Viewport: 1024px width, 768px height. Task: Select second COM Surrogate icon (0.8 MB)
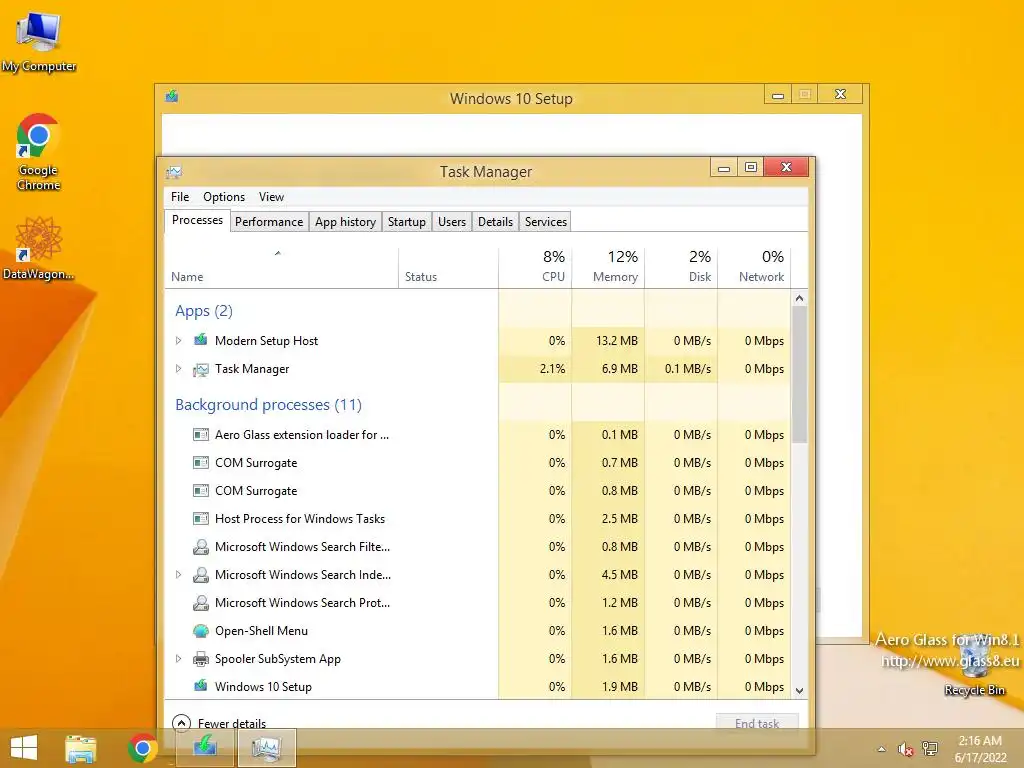200,490
